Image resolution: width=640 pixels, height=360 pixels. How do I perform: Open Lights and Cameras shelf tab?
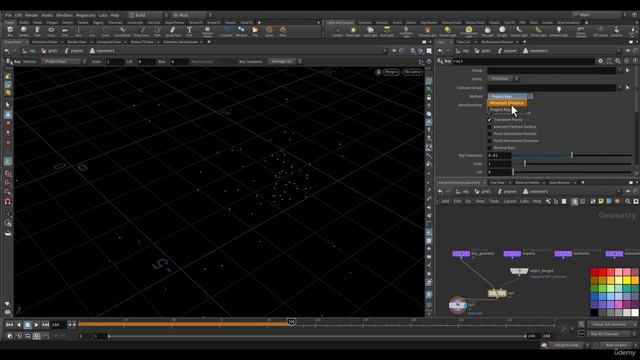pyautogui.click(x=340, y=22)
